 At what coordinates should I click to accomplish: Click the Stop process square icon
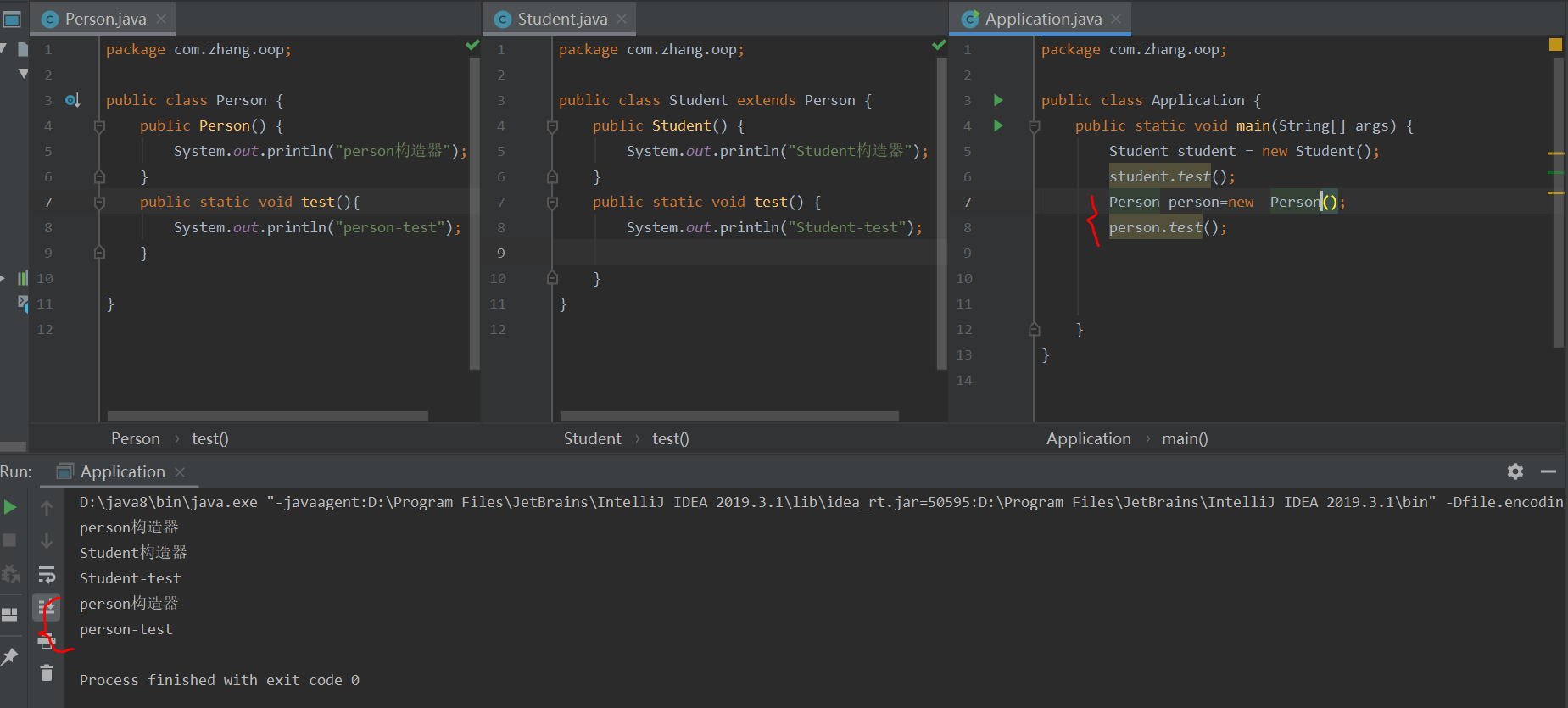click(x=10, y=540)
